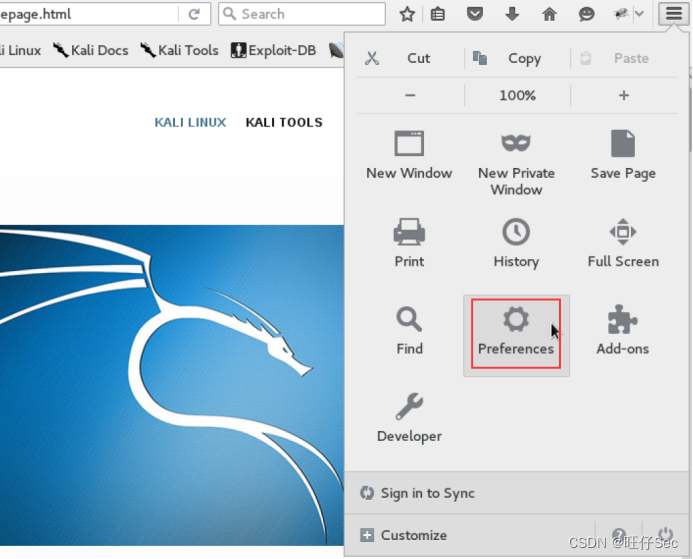The image size is (693, 559).
Task: Enter Full Screen mode
Action: (x=623, y=243)
